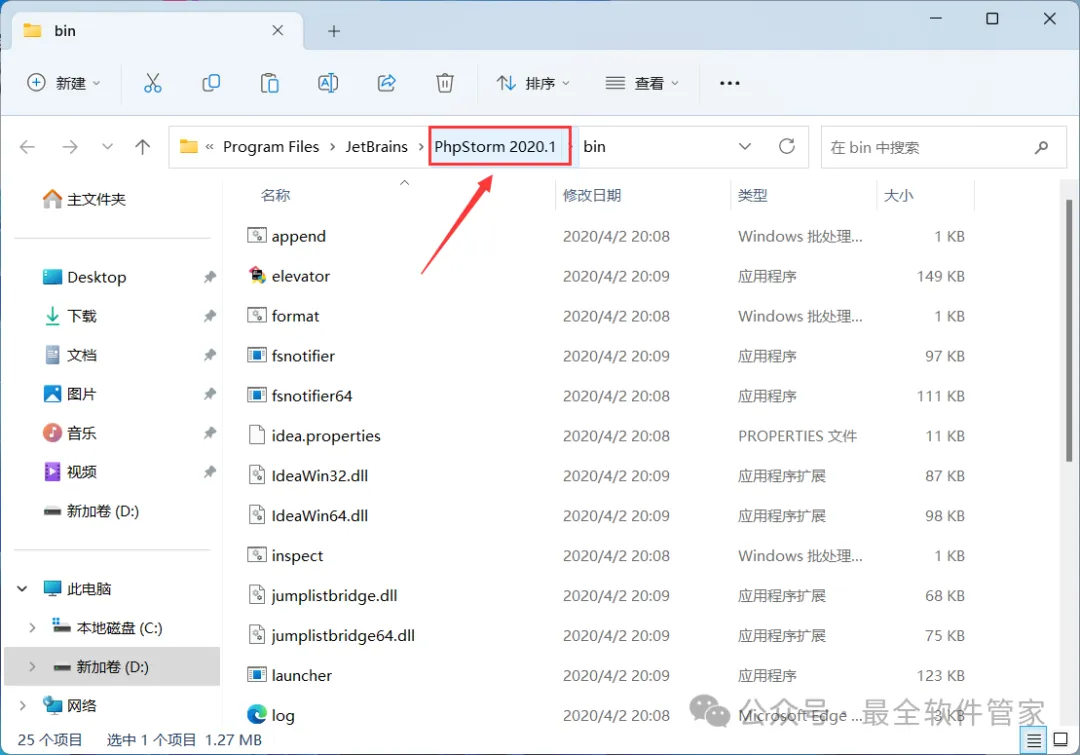Click PhpStorm 2020.1 breadcrumb

click(495, 147)
